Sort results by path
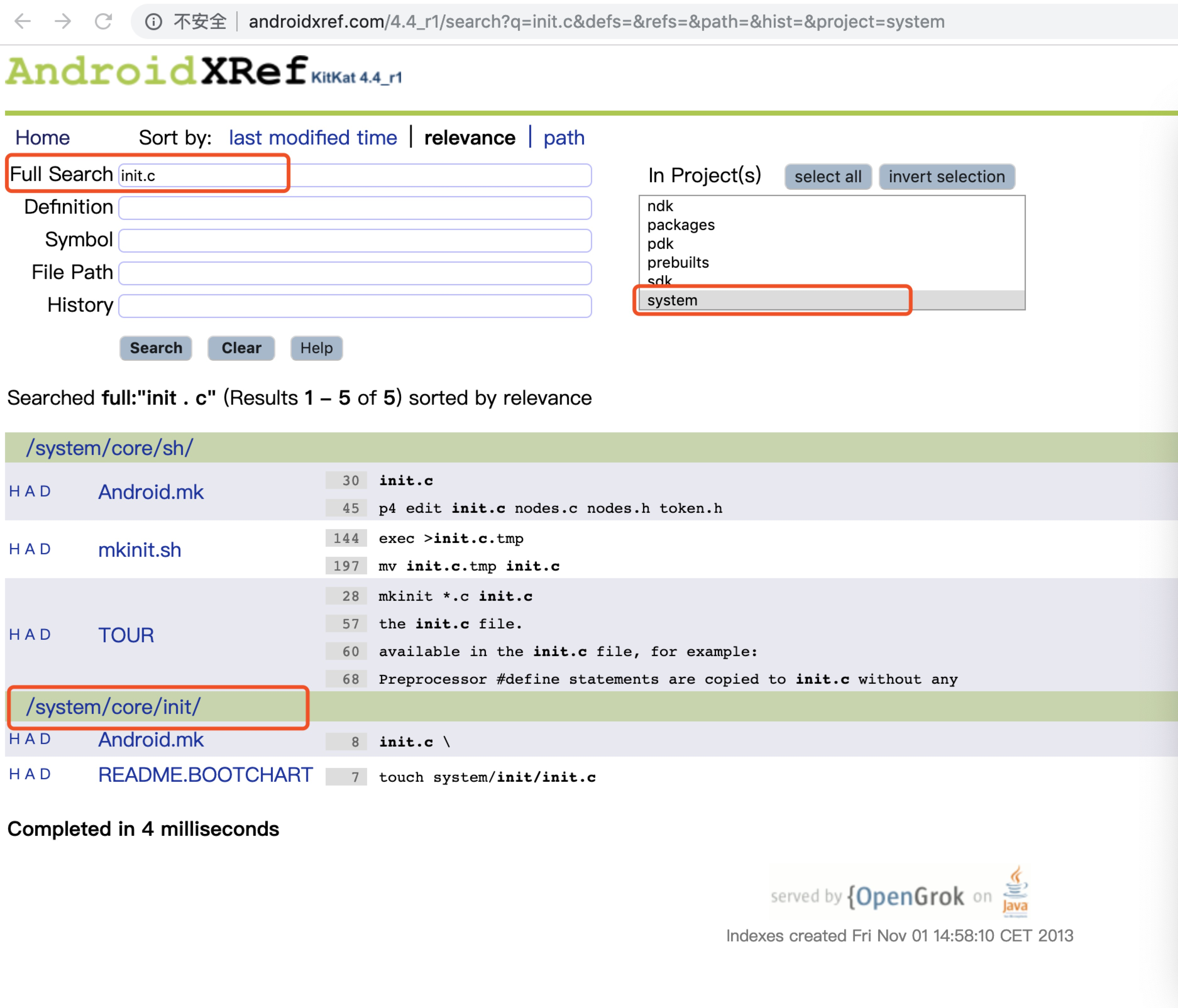Viewport: 1178px width, 1008px height. [564, 138]
